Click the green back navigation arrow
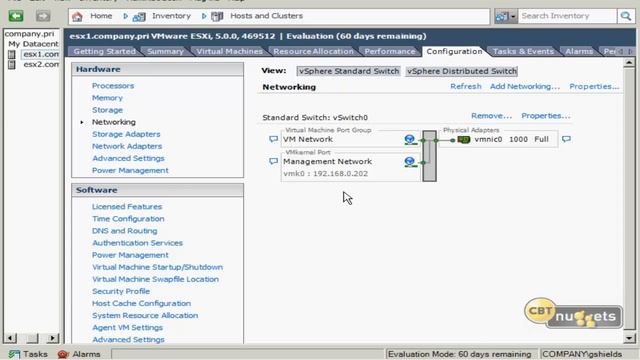 (x=16, y=16)
